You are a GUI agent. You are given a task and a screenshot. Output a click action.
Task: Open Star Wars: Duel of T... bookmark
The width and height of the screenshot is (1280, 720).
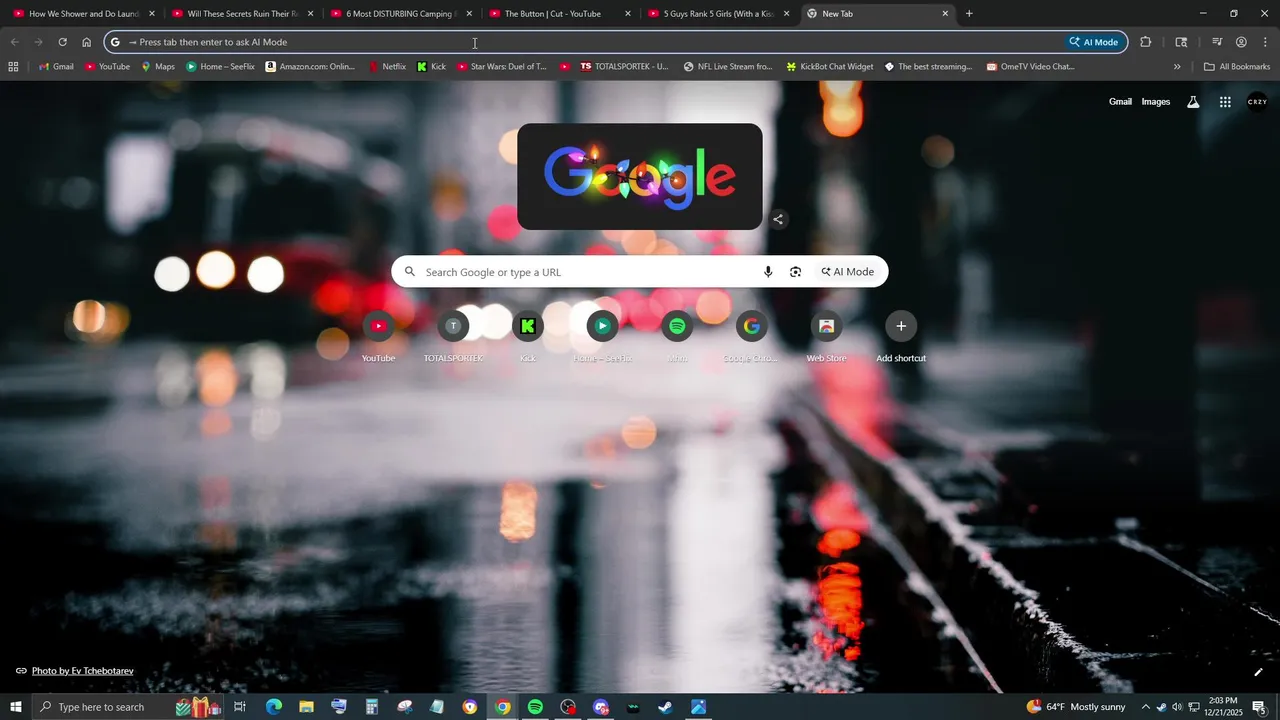(x=502, y=67)
